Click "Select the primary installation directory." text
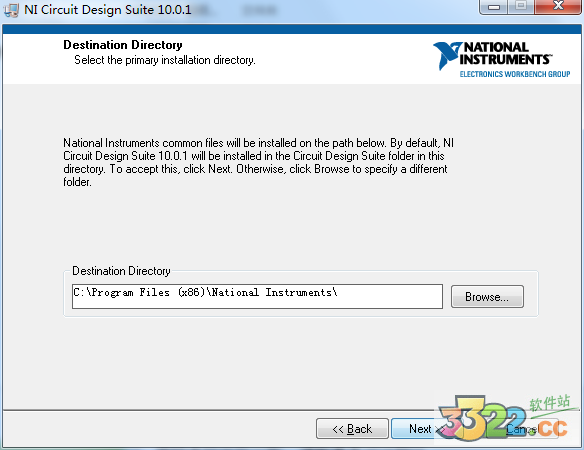This screenshot has width=584, height=450. [x=165, y=60]
